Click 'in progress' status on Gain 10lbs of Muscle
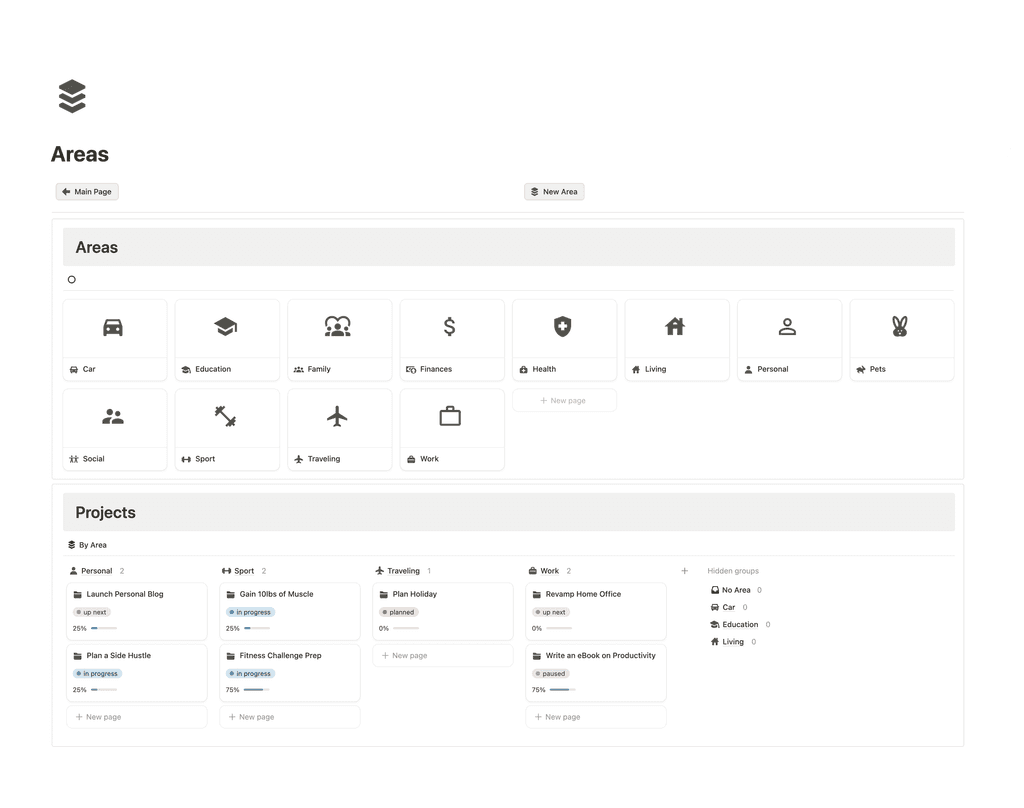 250,612
